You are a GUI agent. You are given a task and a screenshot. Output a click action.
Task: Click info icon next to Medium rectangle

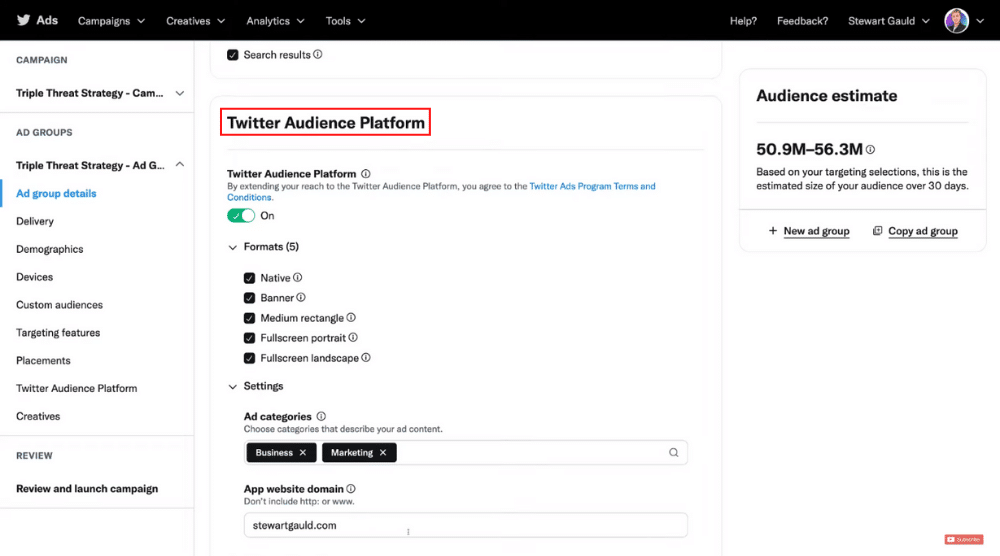click(351, 318)
